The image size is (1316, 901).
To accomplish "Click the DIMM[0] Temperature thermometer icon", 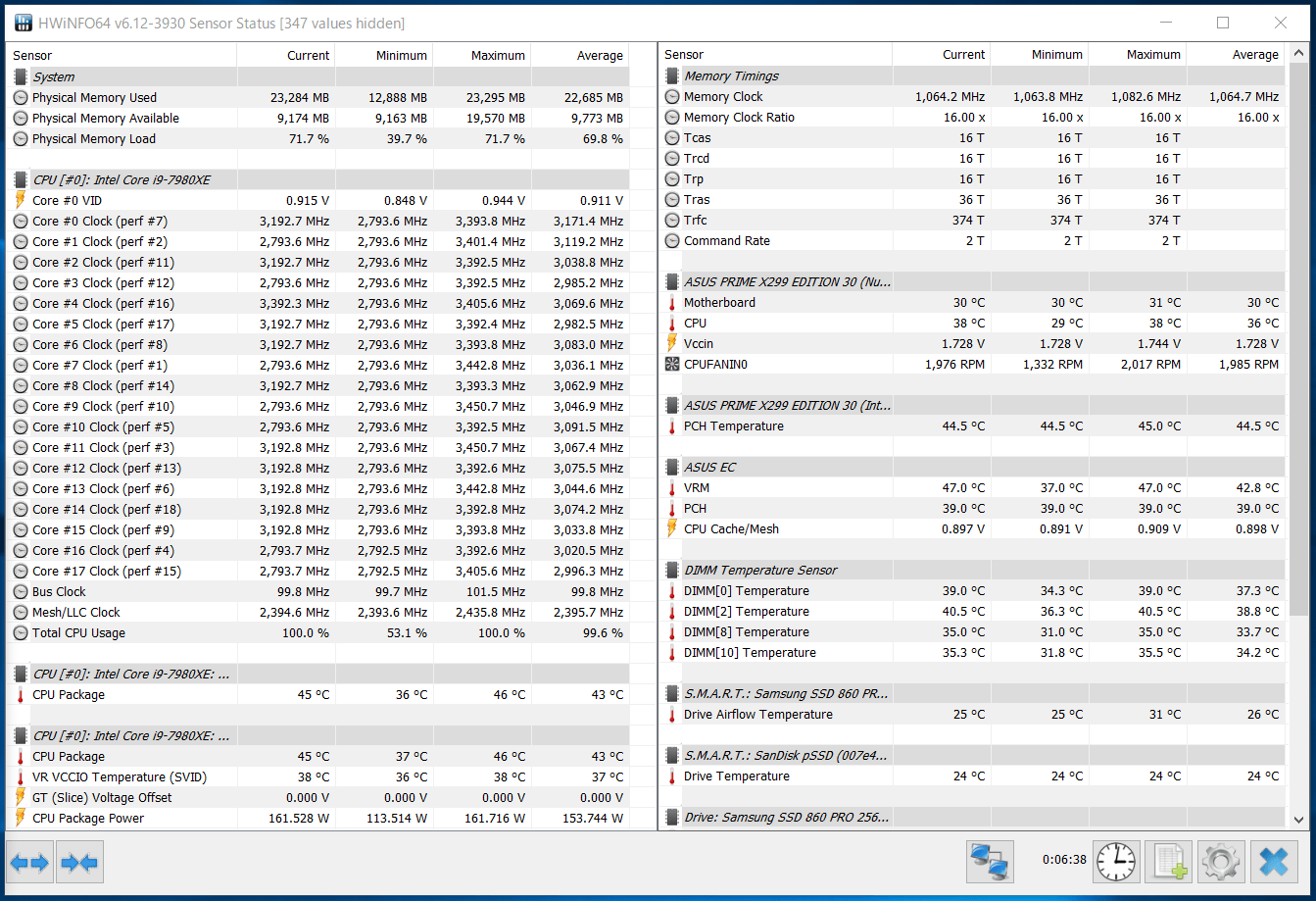I will [x=672, y=590].
